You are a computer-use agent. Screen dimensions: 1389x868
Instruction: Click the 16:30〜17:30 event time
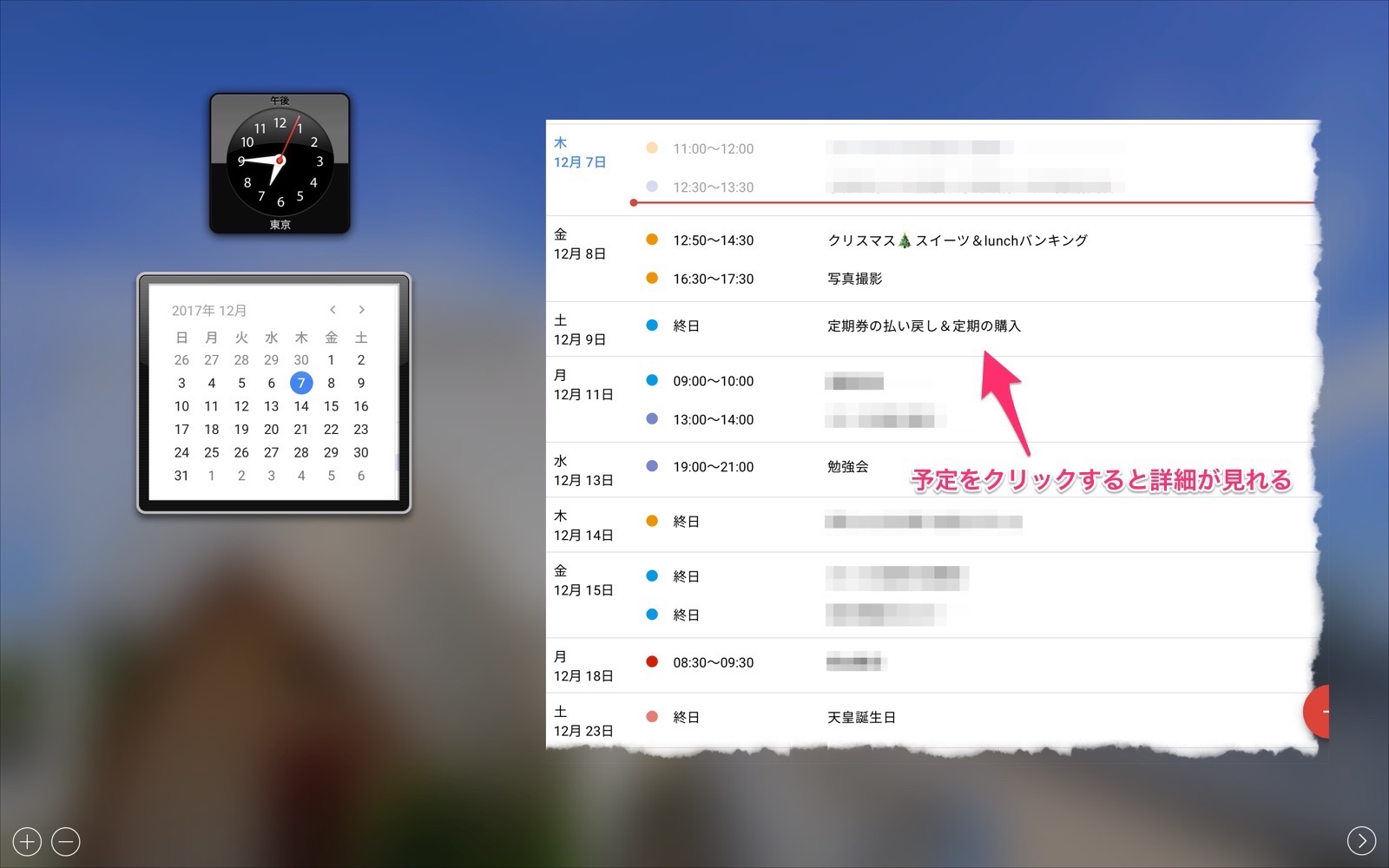pos(714,279)
